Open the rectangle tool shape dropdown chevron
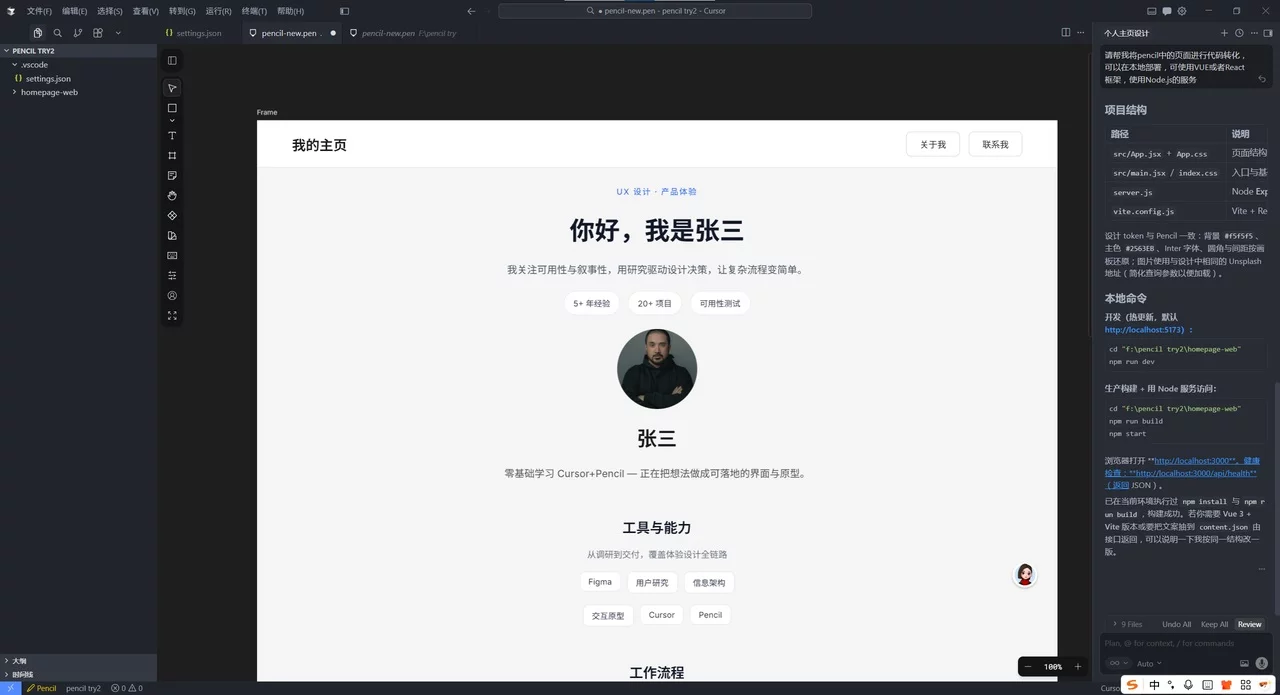The height and width of the screenshot is (695, 1280). (x=171, y=121)
